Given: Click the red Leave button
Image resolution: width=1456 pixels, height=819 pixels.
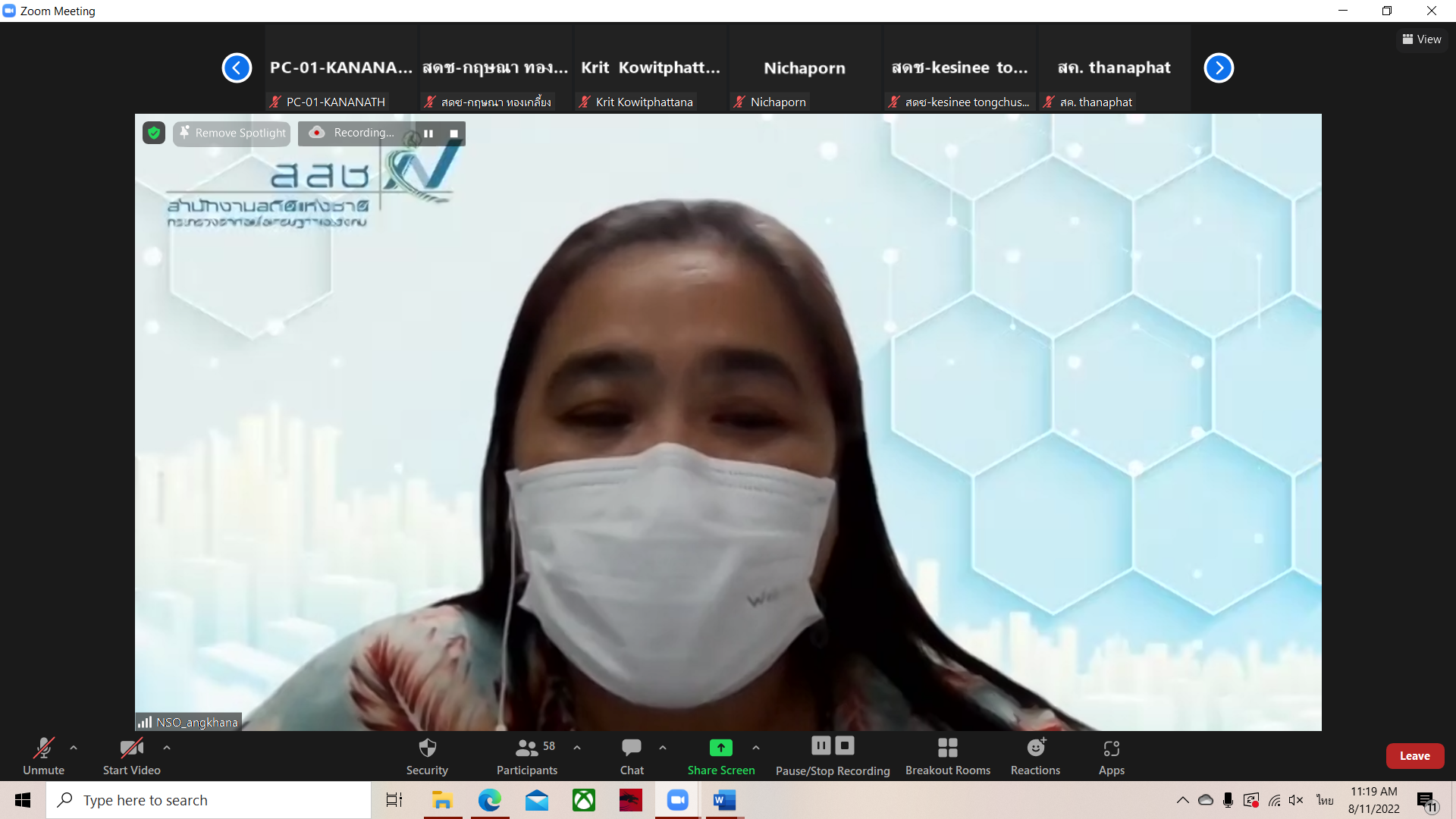Looking at the screenshot, I should [x=1414, y=756].
